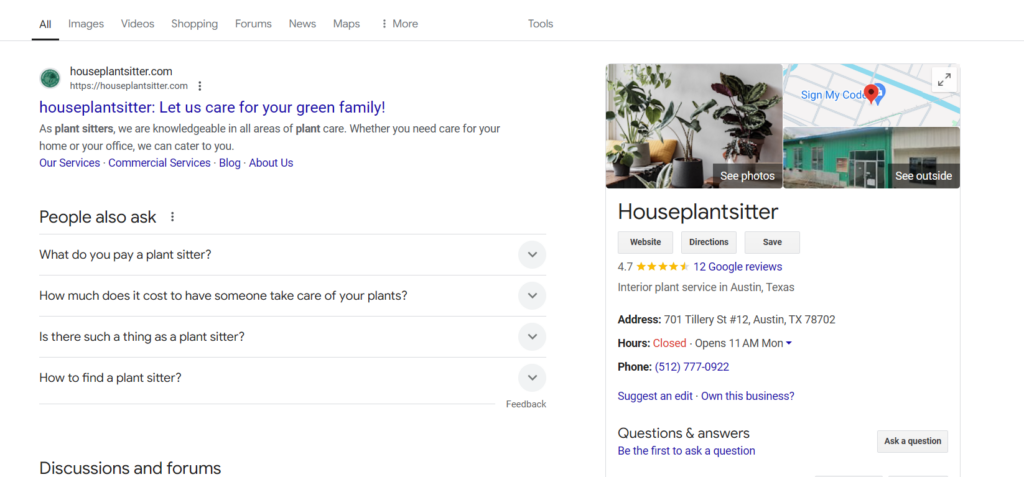Switch to the Images tab

coord(86,24)
